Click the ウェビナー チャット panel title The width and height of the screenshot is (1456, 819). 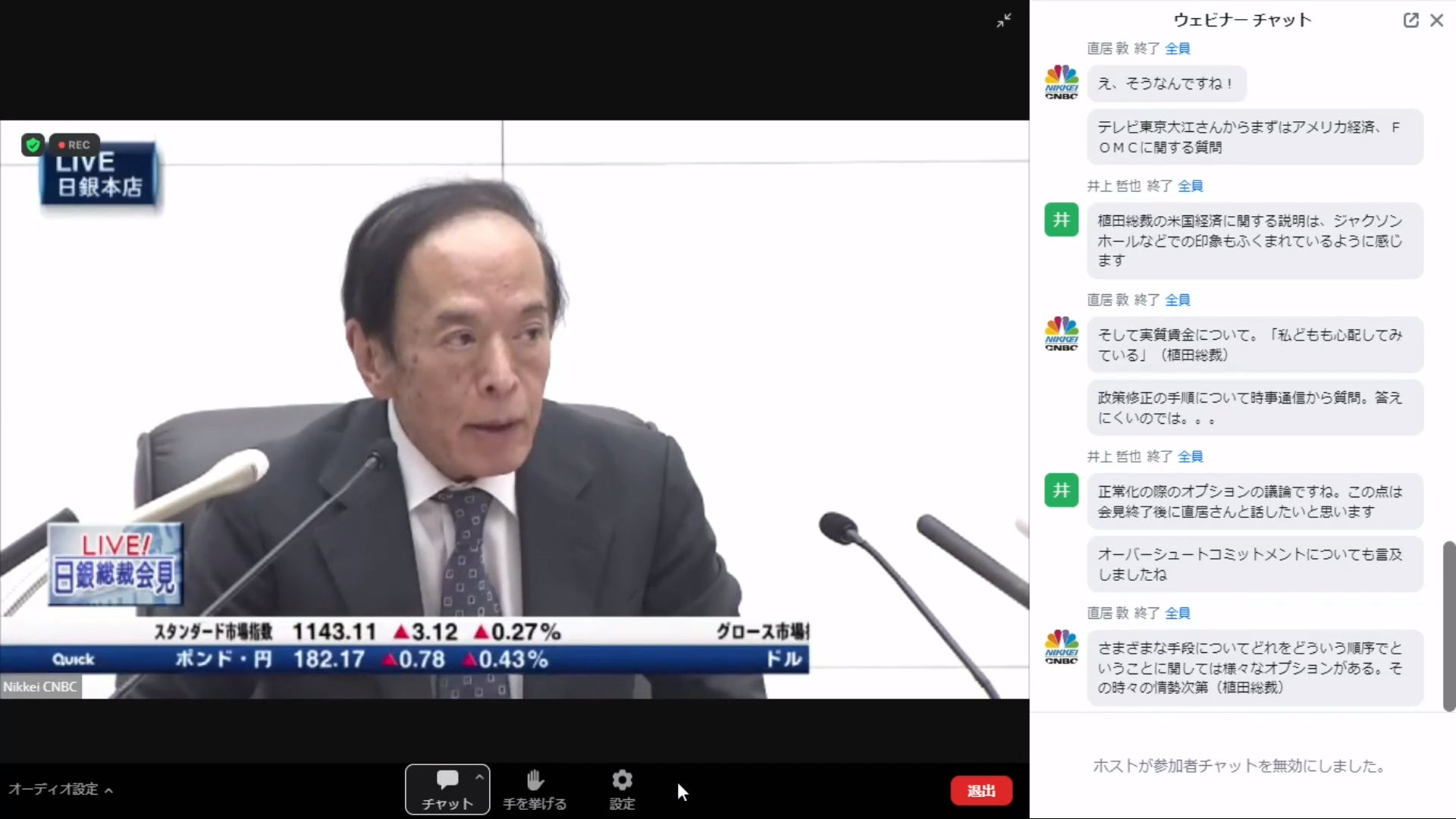tap(1242, 20)
